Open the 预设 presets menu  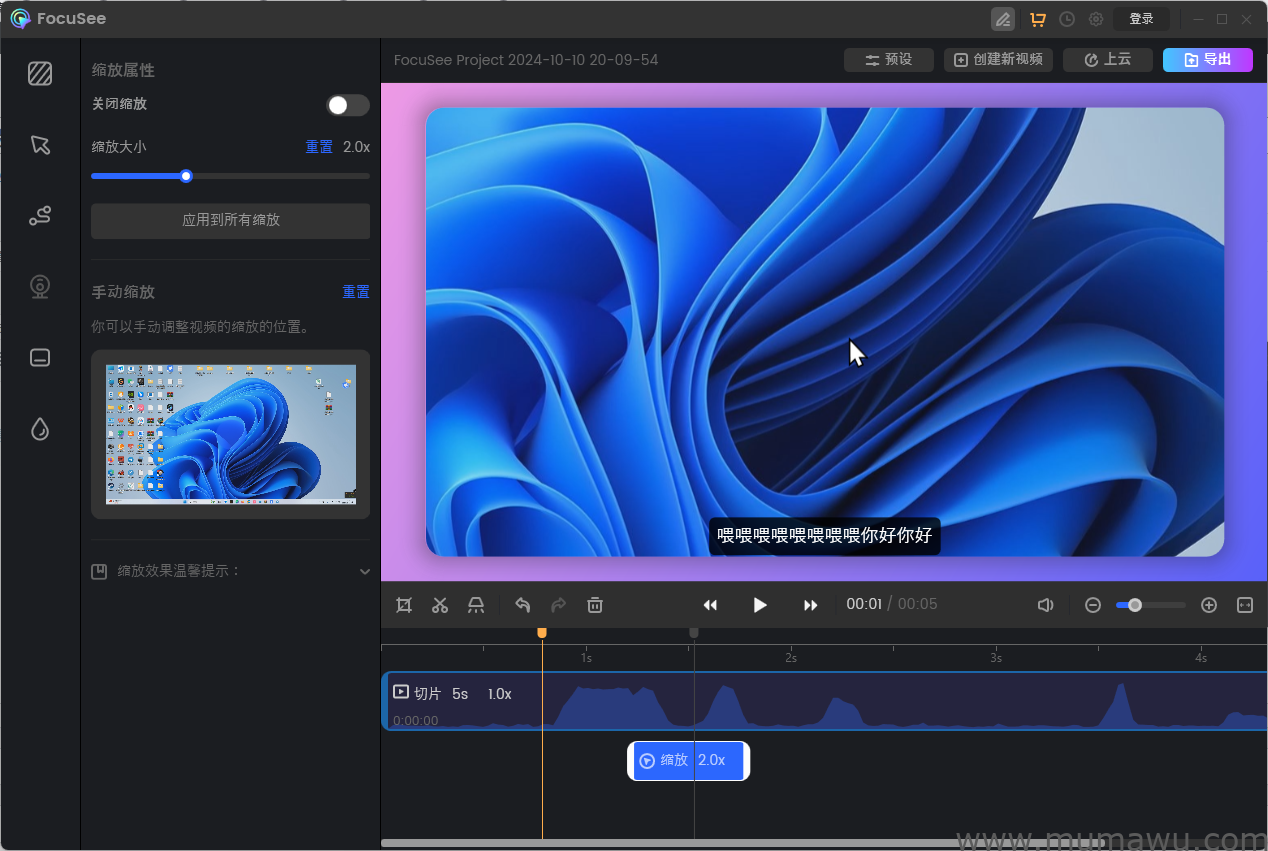(x=888, y=59)
